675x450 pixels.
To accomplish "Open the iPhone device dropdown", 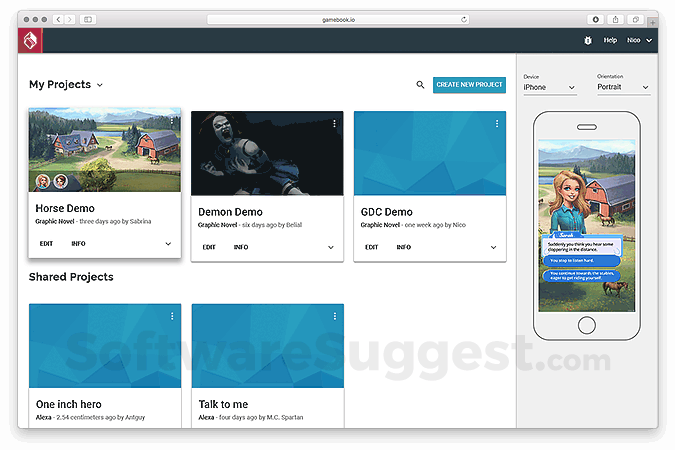I will [x=549, y=87].
